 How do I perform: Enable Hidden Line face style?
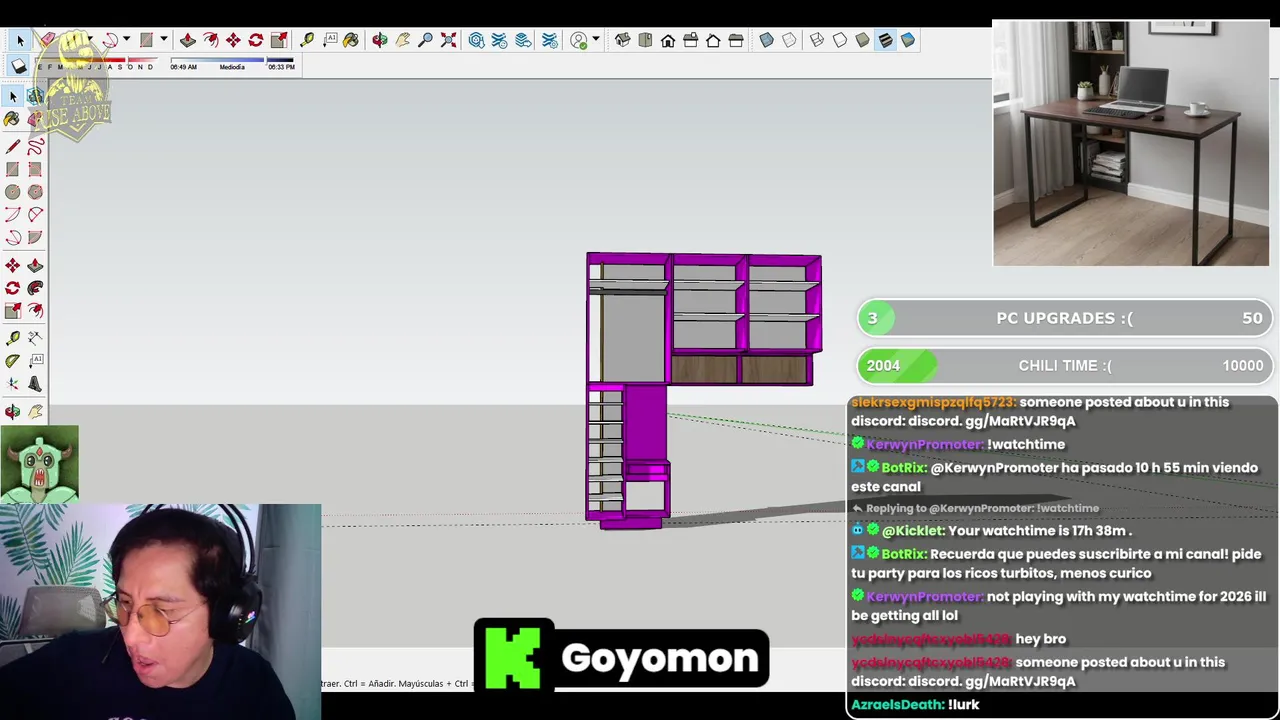[x=840, y=40]
